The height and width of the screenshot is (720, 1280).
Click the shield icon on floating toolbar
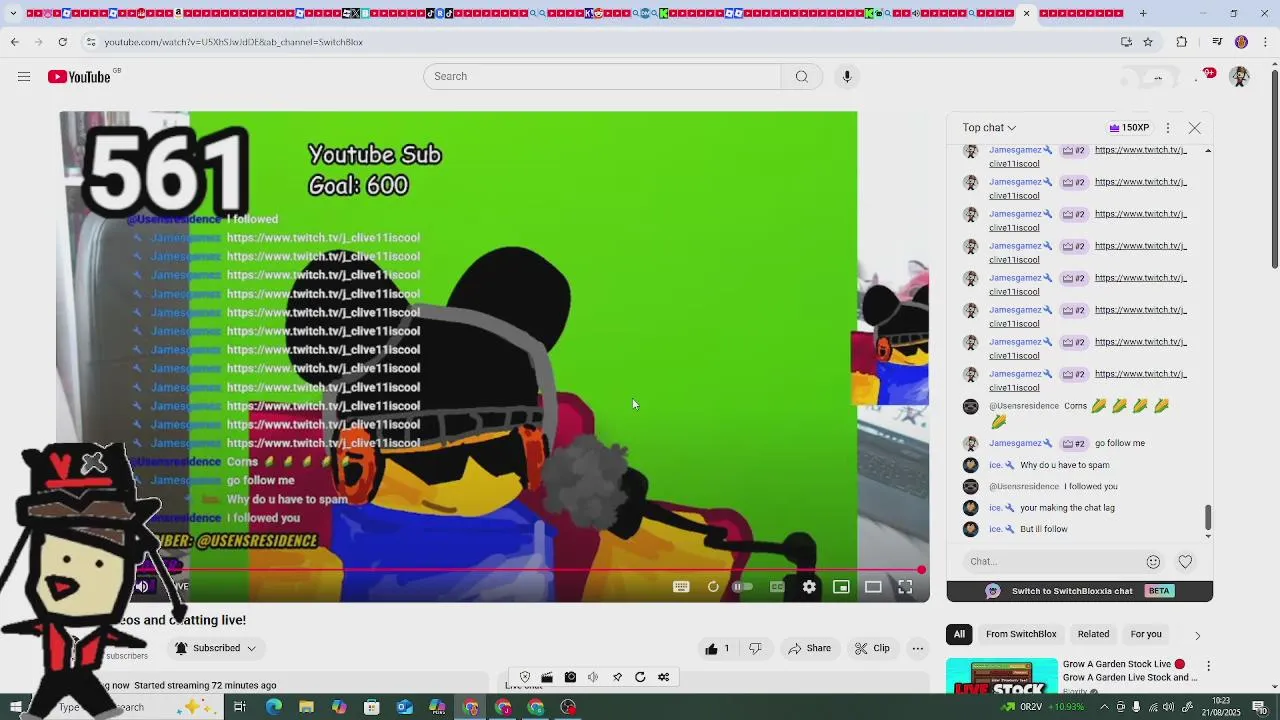point(525,677)
